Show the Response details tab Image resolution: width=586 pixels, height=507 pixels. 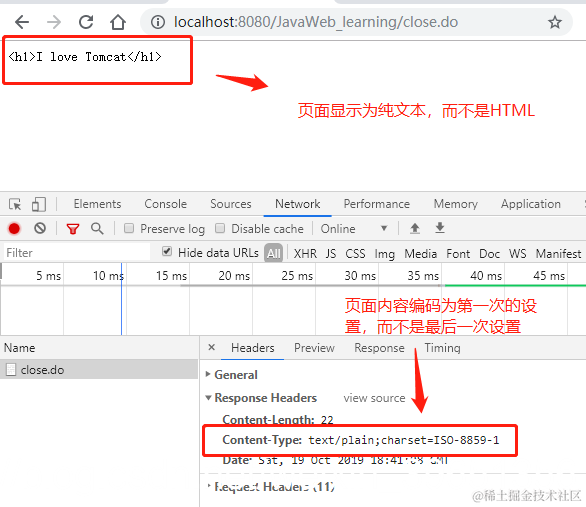pyautogui.click(x=379, y=347)
